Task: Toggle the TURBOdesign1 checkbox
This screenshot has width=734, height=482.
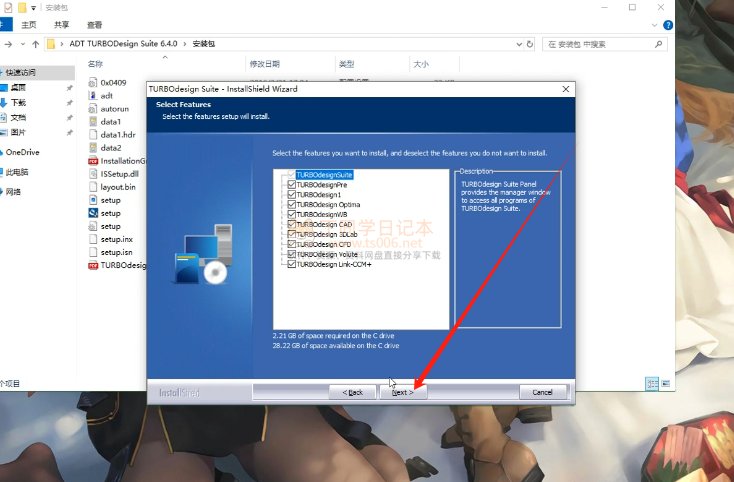Action: pos(292,194)
